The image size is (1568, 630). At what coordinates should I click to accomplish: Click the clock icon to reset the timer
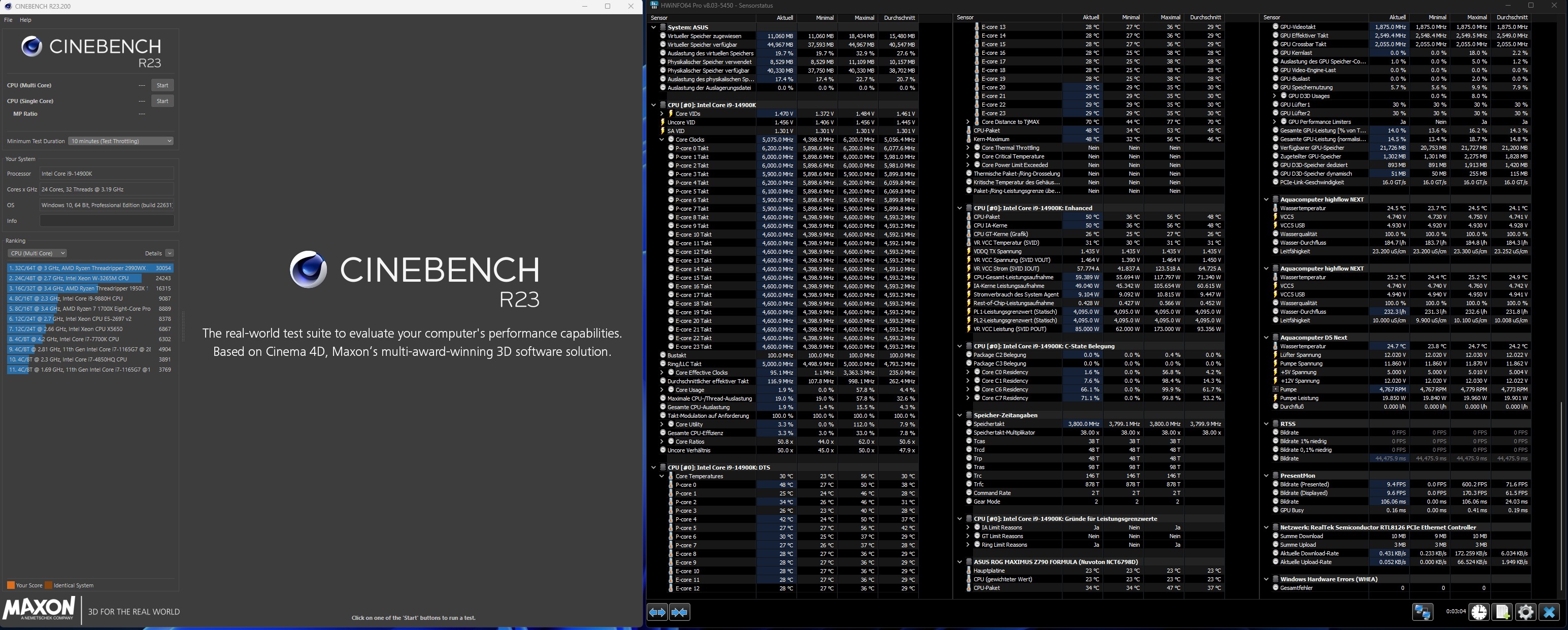point(1479,612)
